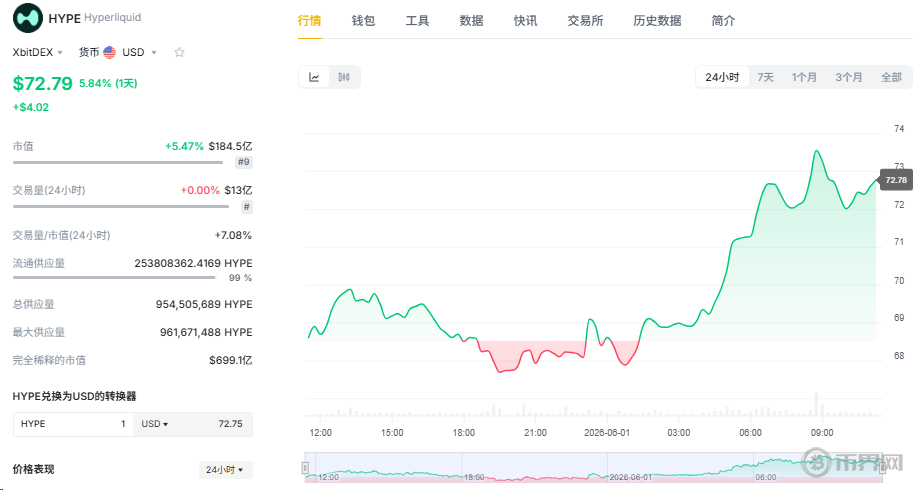Image resolution: width=914 pixels, height=490 pixels.
Task: Click the $184.5亿 market cap value
Action: pos(230,146)
